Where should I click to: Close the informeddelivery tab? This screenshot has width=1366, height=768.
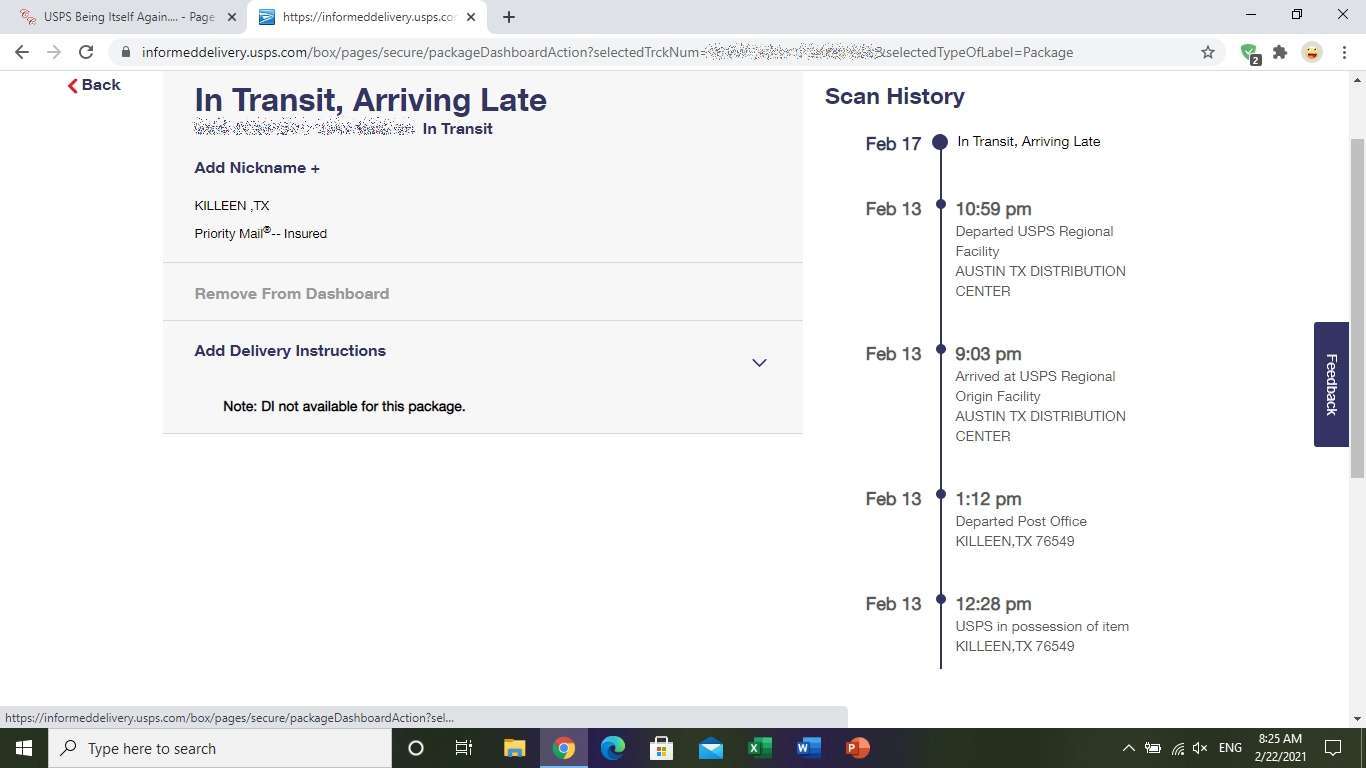click(471, 17)
